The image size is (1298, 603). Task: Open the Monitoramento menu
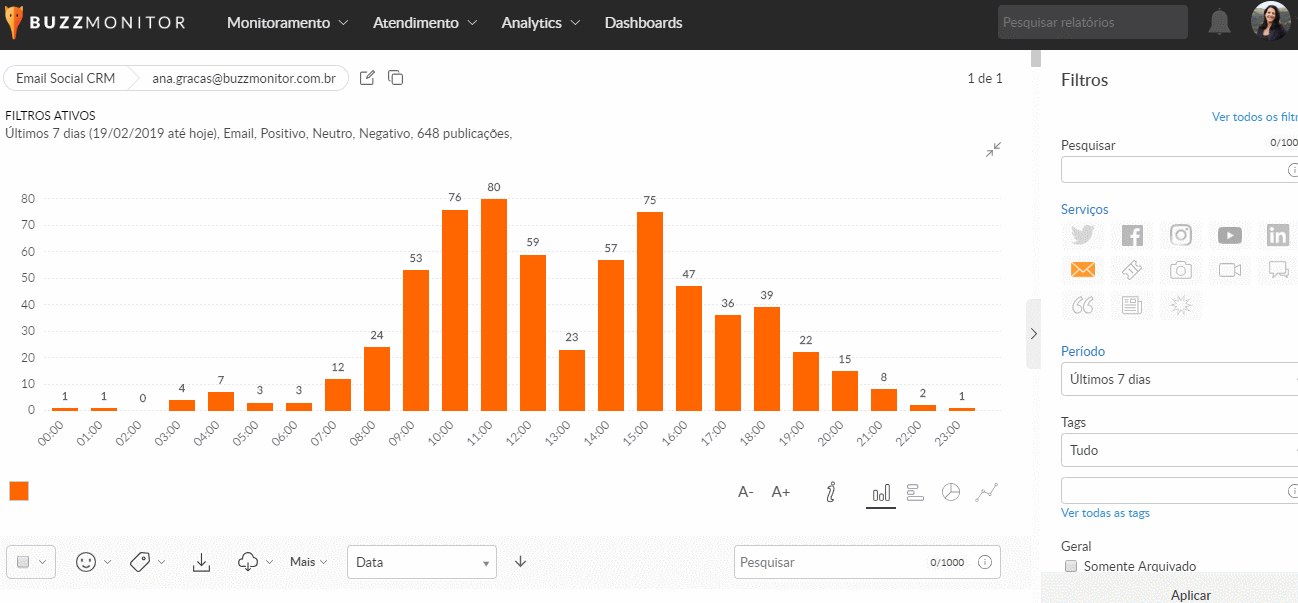pyautogui.click(x=287, y=23)
